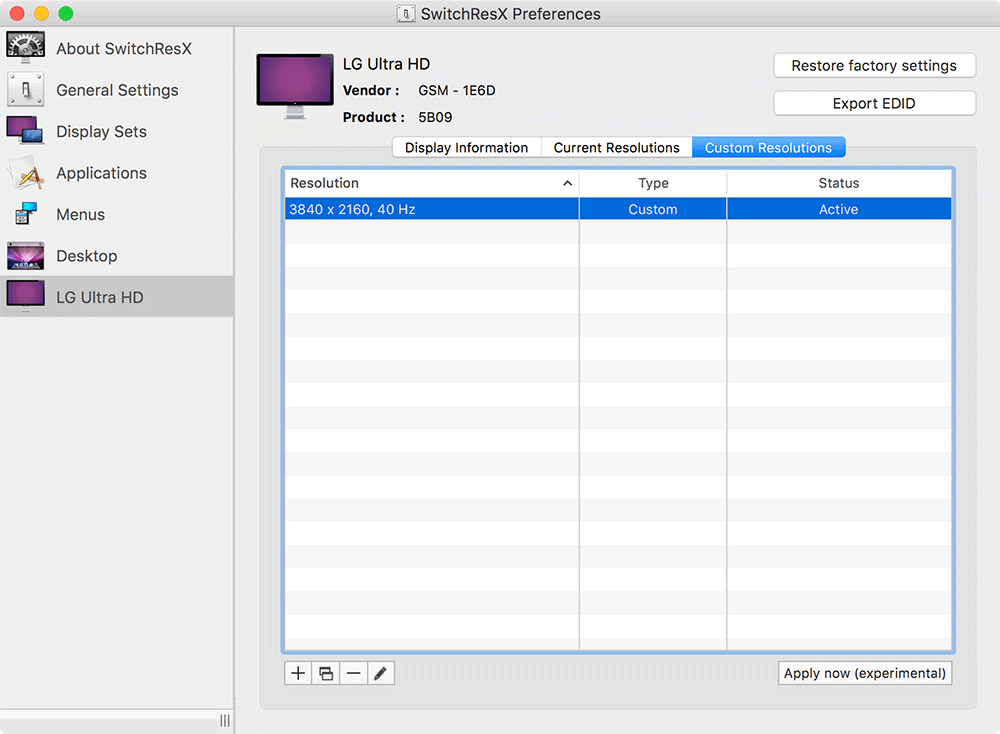The width and height of the screenshot is (1000, 734).
Task: Click the Menus sidebar icon
Action: click(26, 214)
